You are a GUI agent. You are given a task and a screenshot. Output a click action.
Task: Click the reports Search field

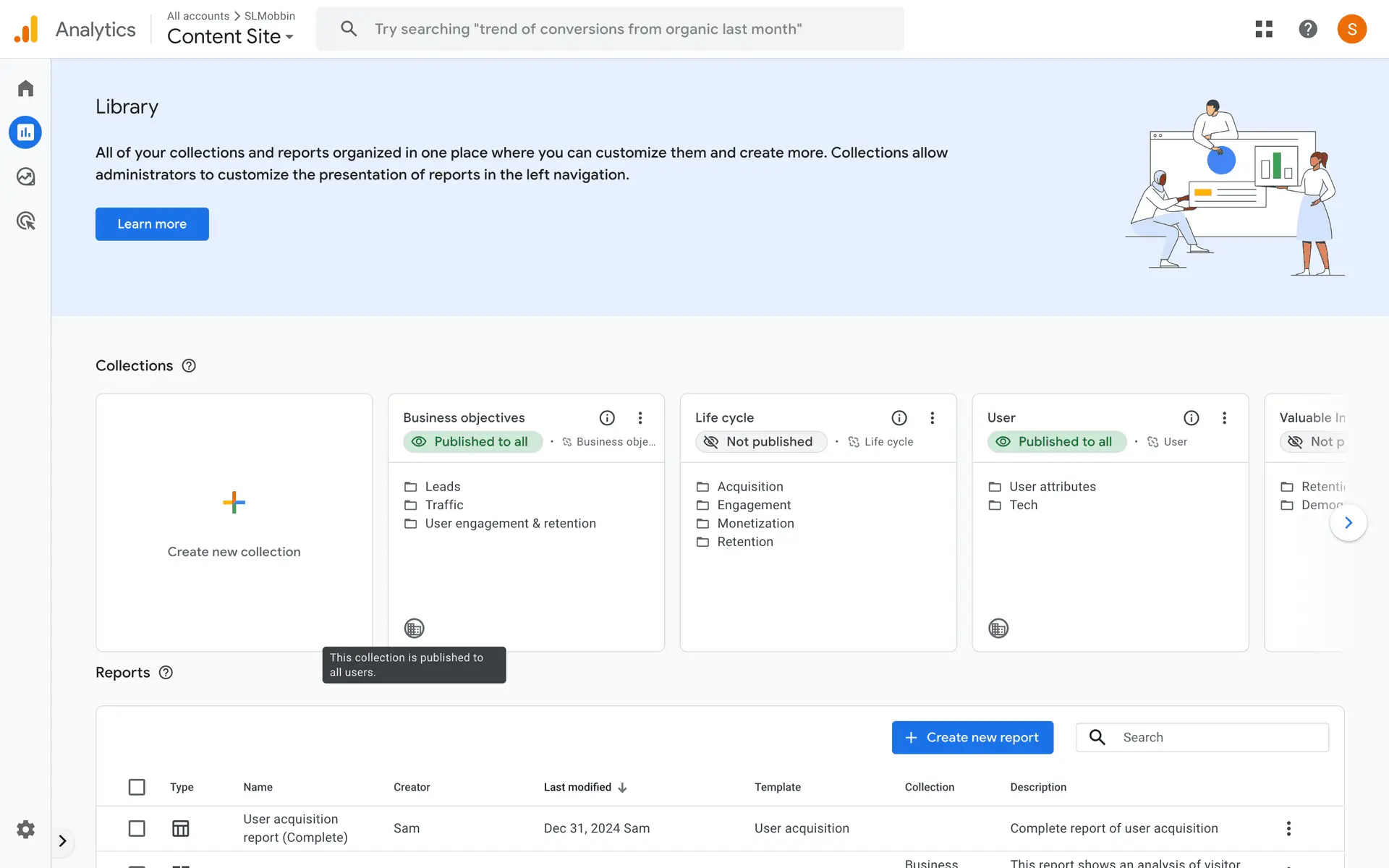1215,737
